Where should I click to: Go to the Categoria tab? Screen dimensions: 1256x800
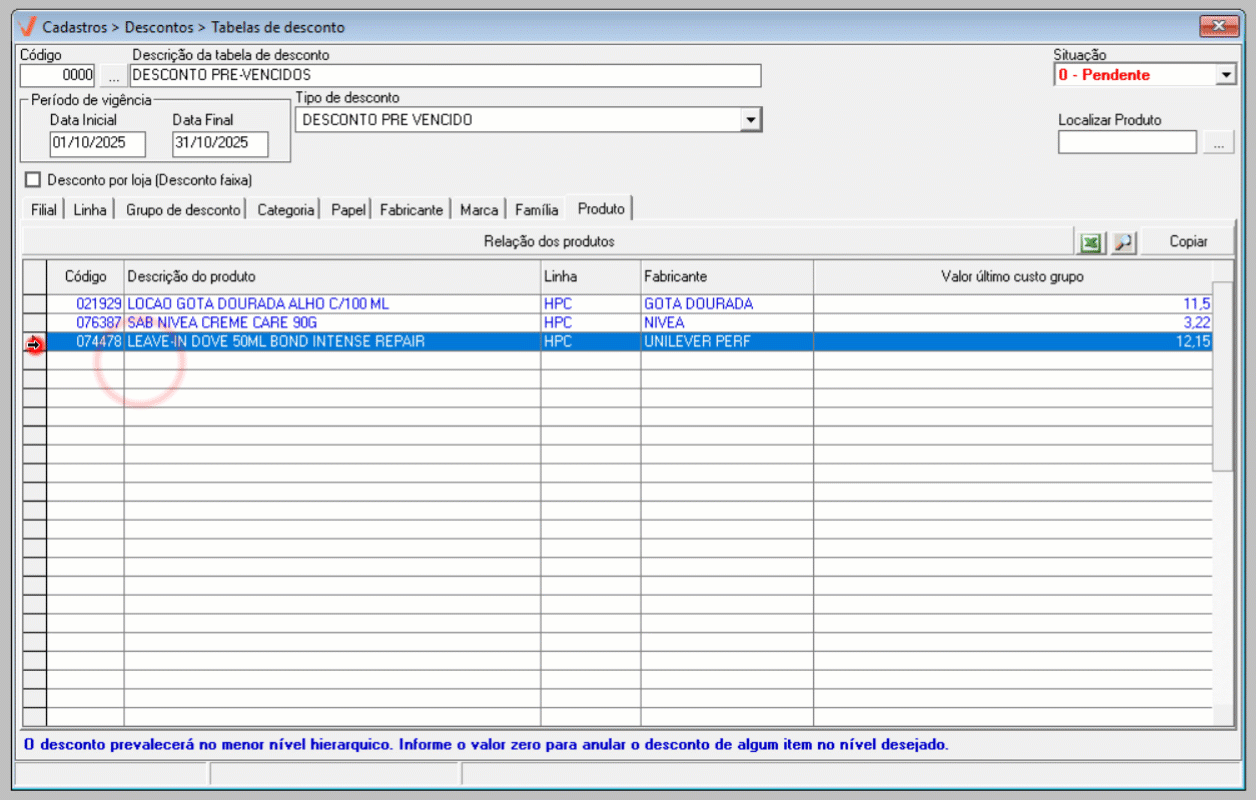(x=285, y=210)
